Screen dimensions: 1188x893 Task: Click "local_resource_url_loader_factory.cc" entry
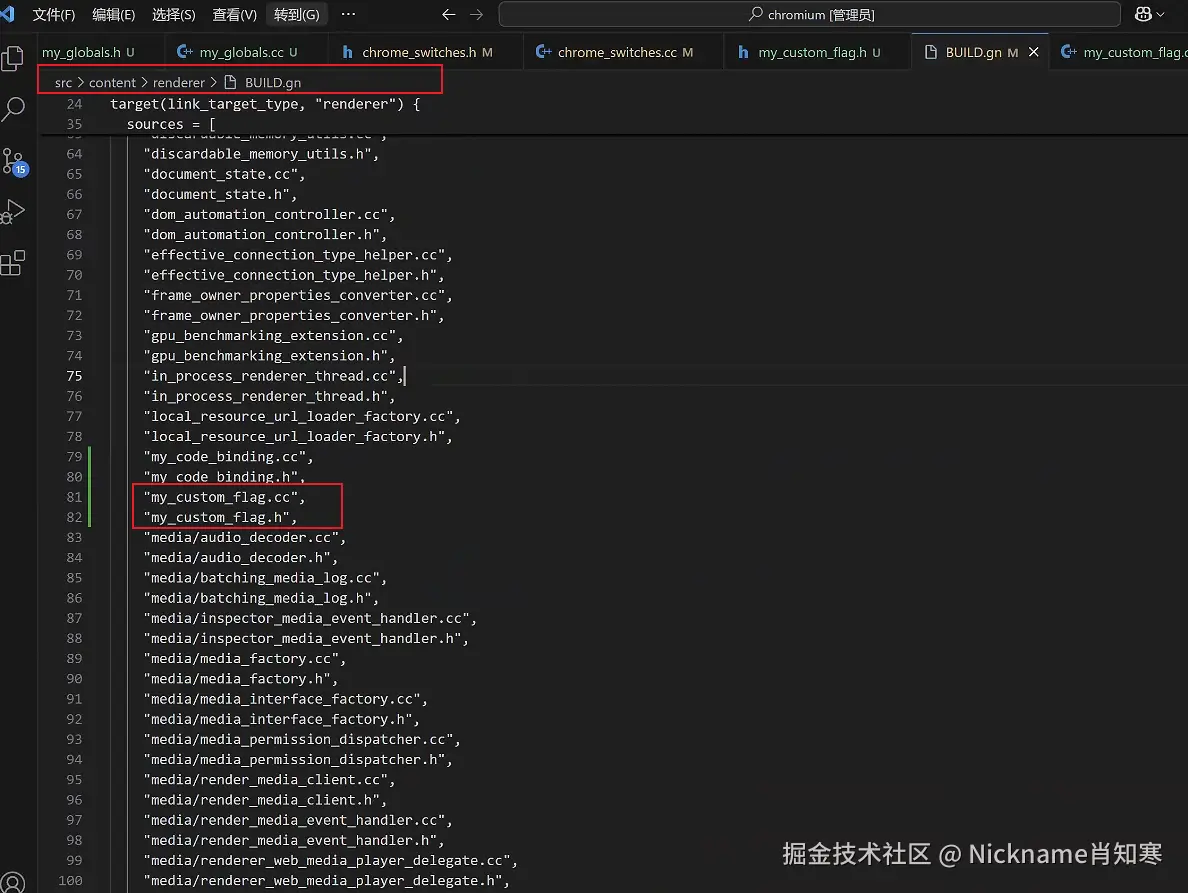(299, 417)
